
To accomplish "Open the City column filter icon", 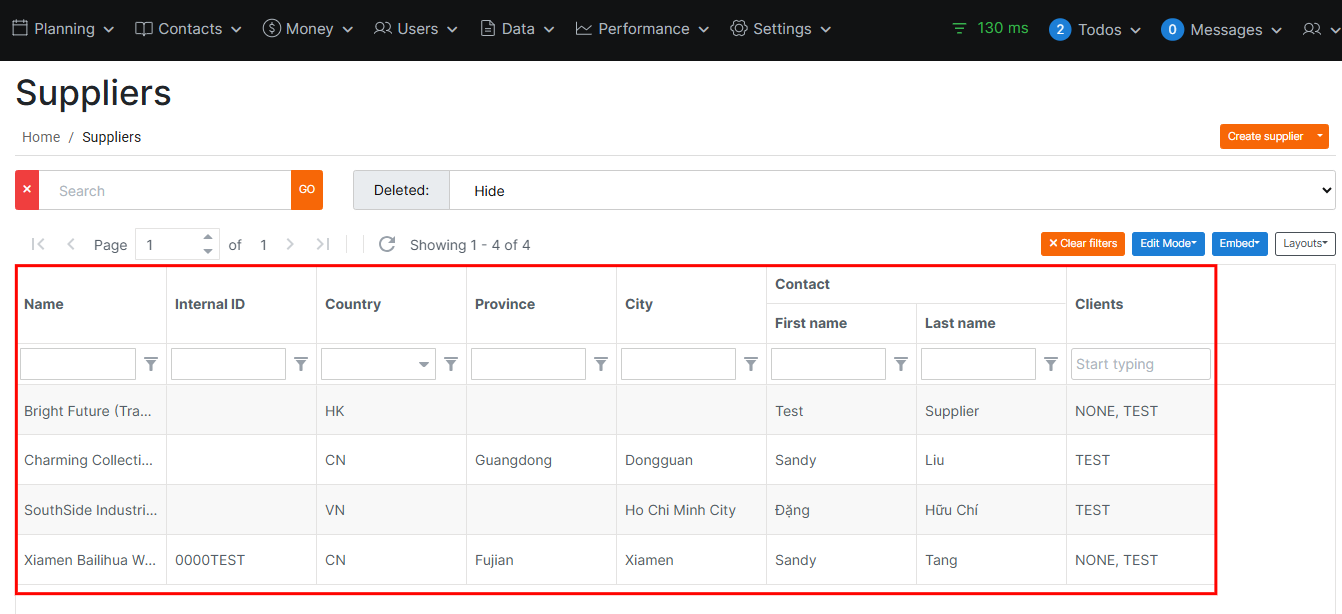I will click(x=751, y=365).
